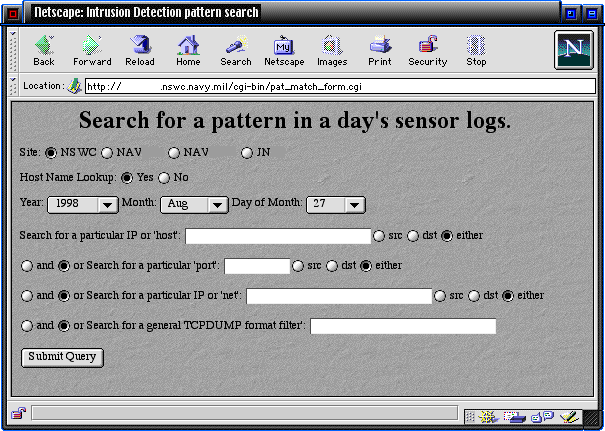
Task: Open the Year dropdown showing 1998
Action: pyautogui.click(x=83, y=204)
